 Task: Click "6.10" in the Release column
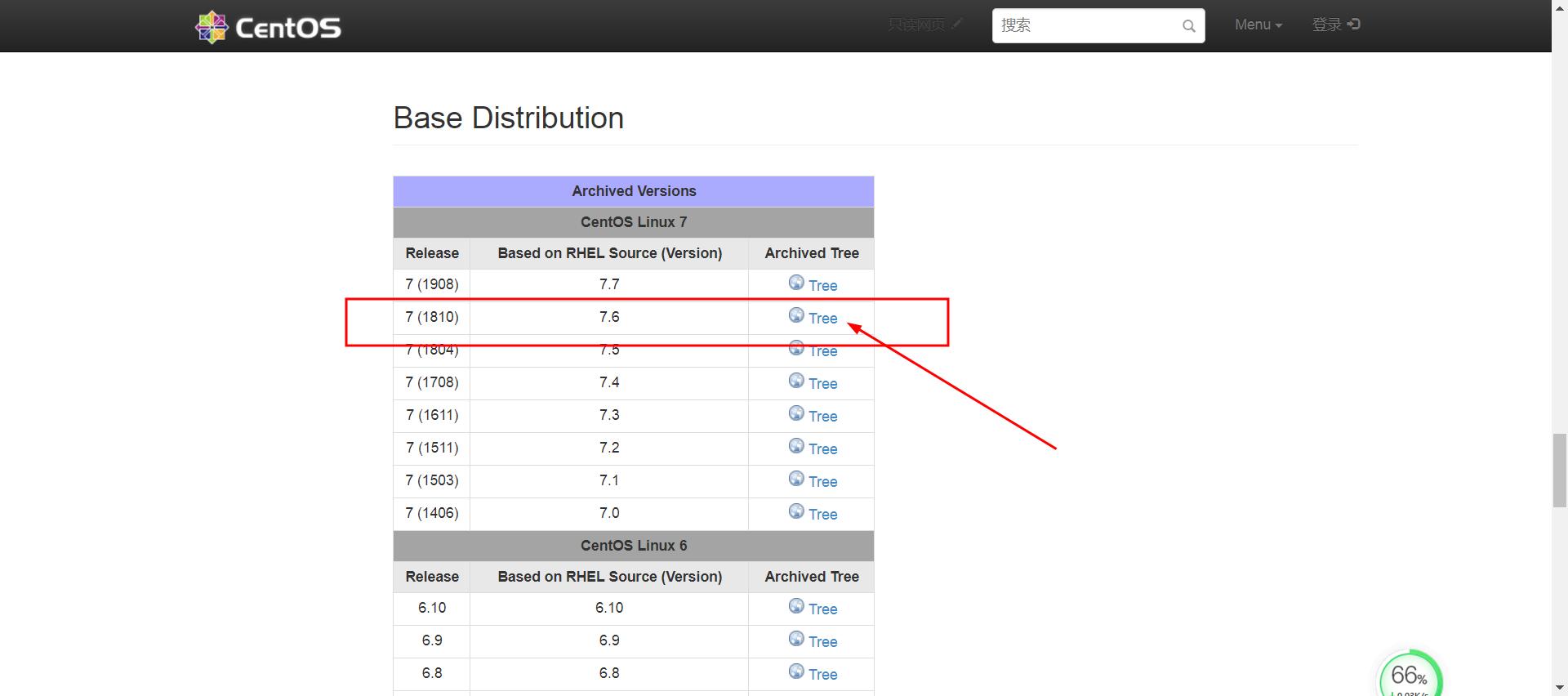(x=432, y=608)
